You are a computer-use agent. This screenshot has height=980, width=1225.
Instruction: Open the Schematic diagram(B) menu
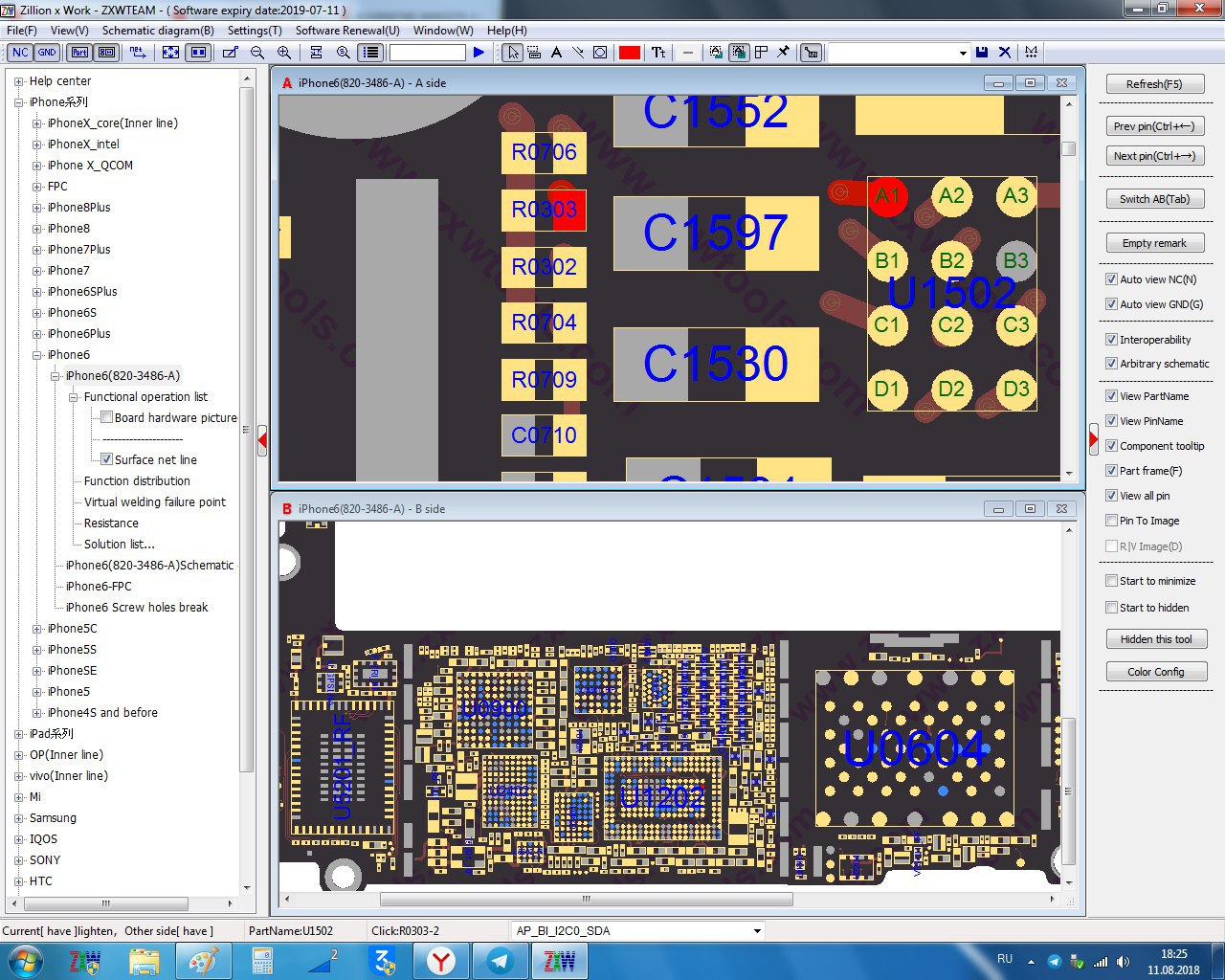tap(158, 31)
